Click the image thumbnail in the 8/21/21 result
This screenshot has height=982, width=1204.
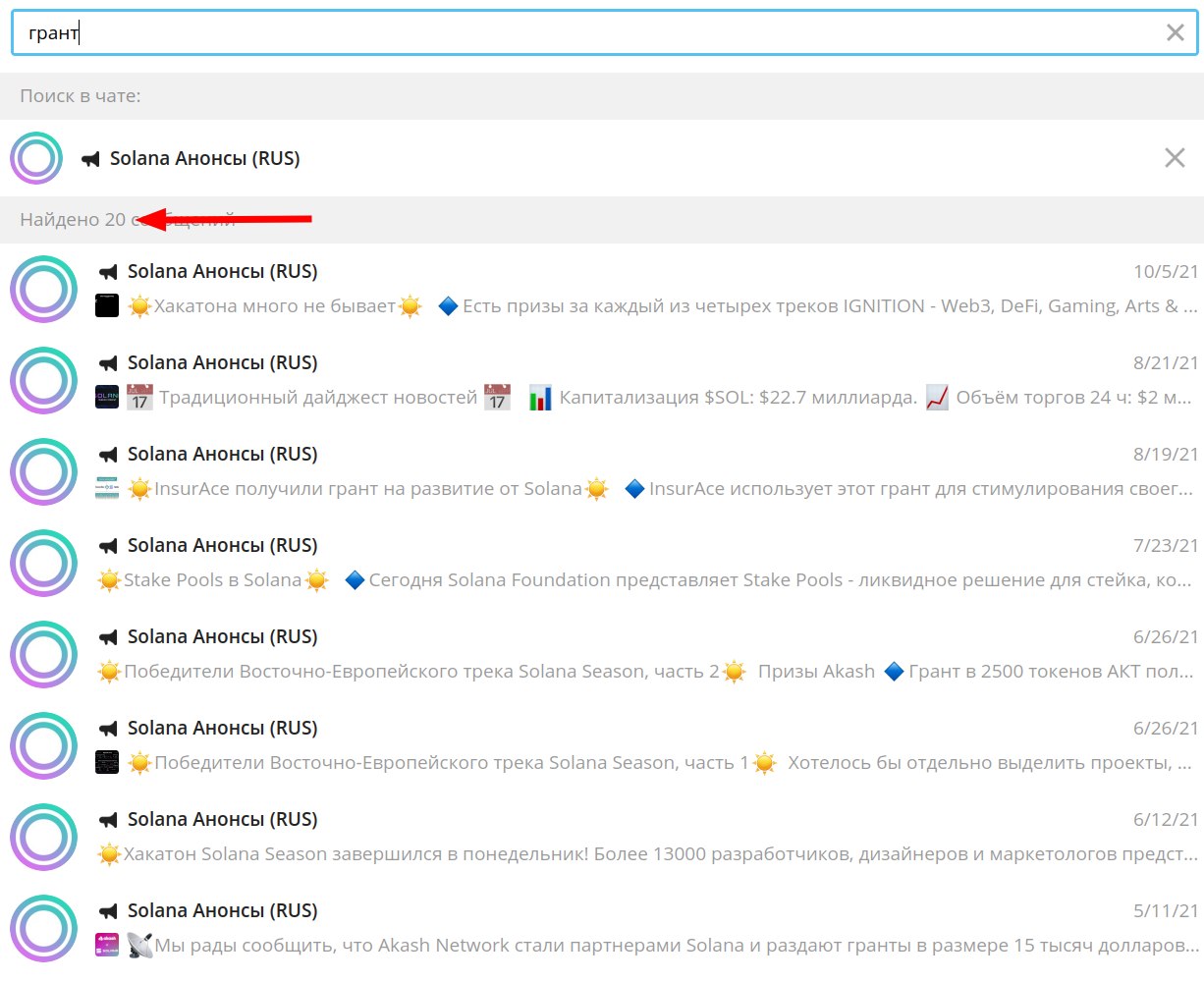[x=107, y=398]
